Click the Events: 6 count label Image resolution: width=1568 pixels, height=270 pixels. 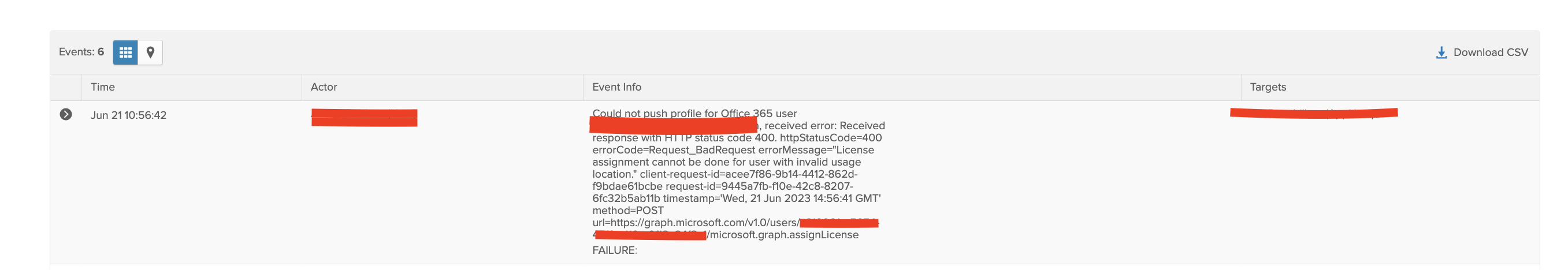(81, 52)
